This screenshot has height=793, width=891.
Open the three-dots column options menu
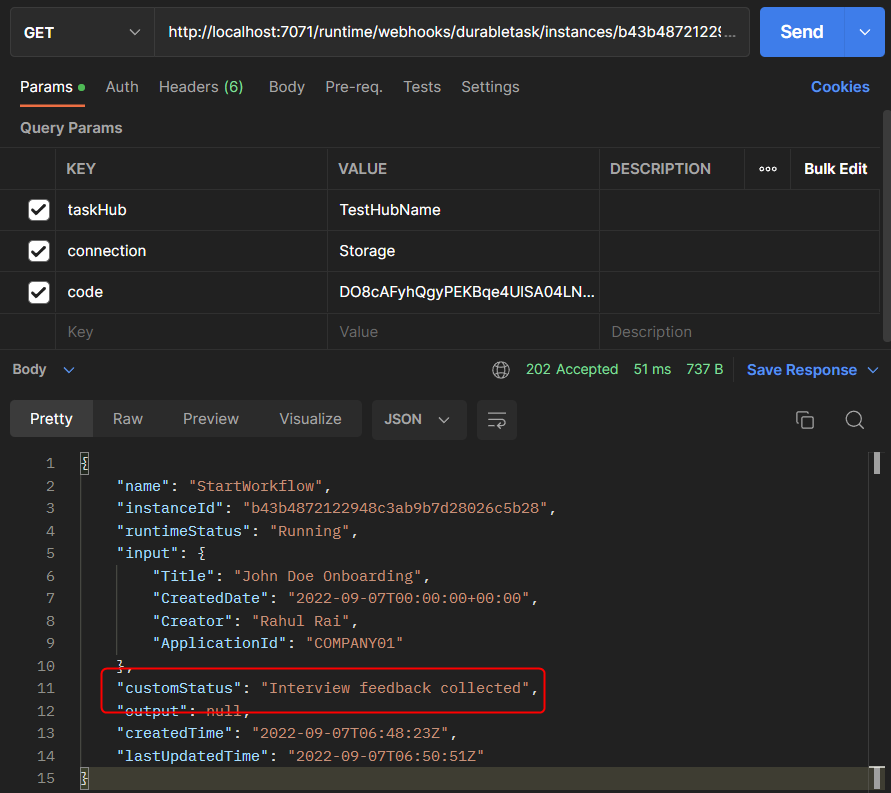click(x=768, y=169)
